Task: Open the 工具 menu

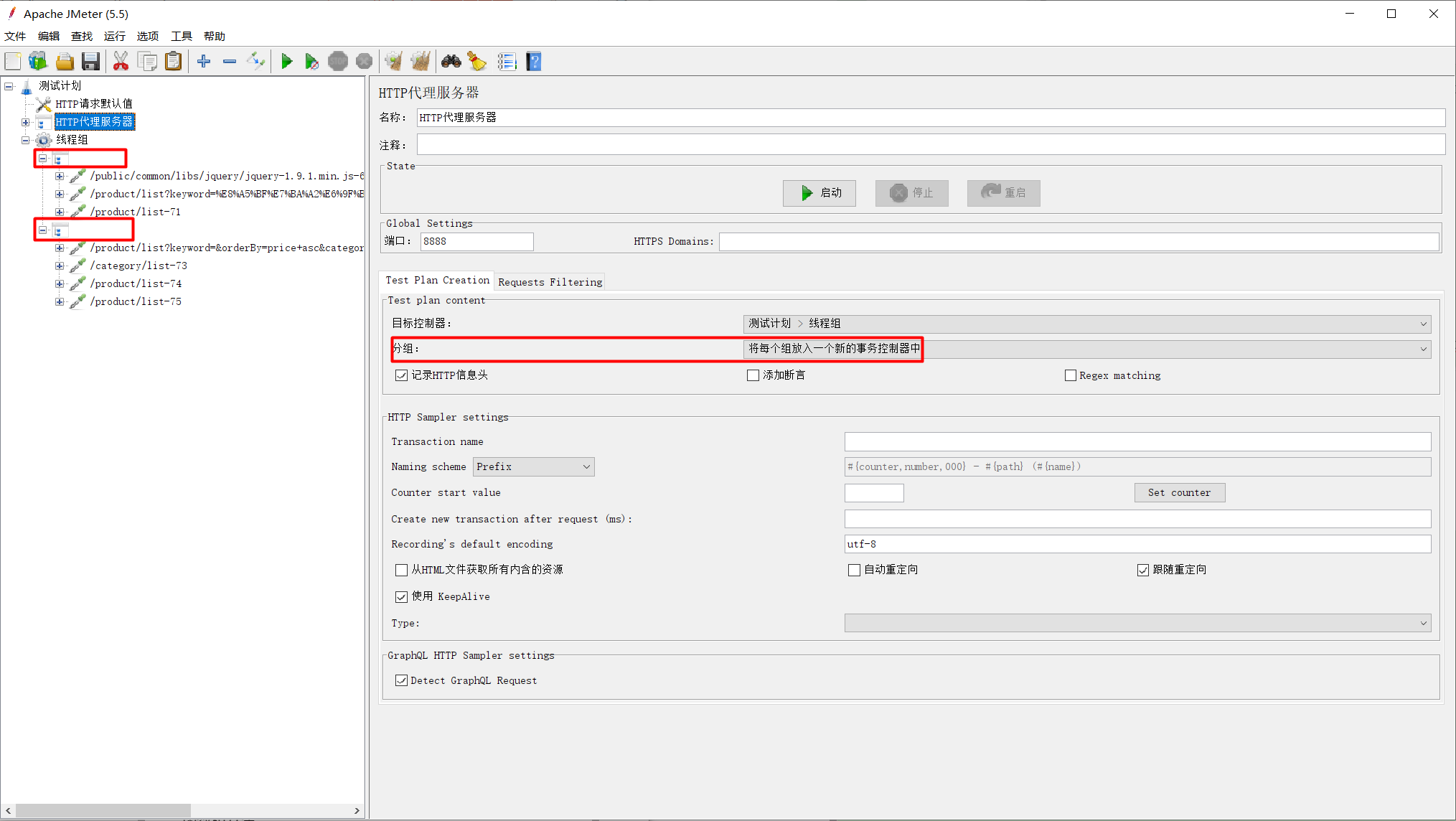Action: 181,37
